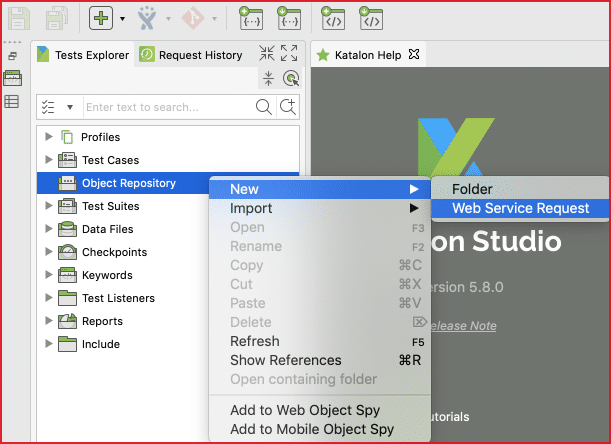Click the Link with Editor target icon
This screenshot has height=444, width=611.
[x=291, y=78]
